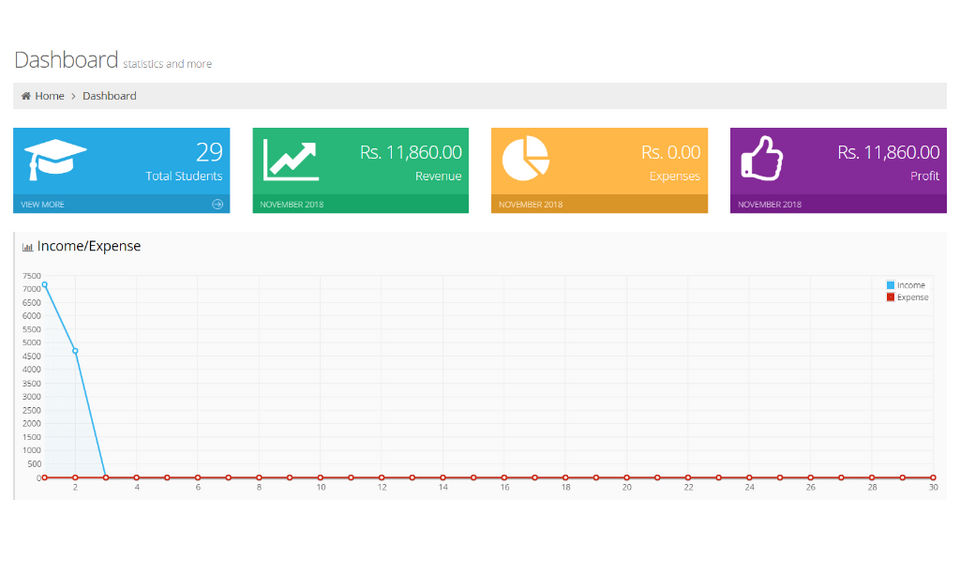The height and width of the screenshot is (563, 960).
Task: Select the highest income data point near 7000
Action: click(45, 285)
